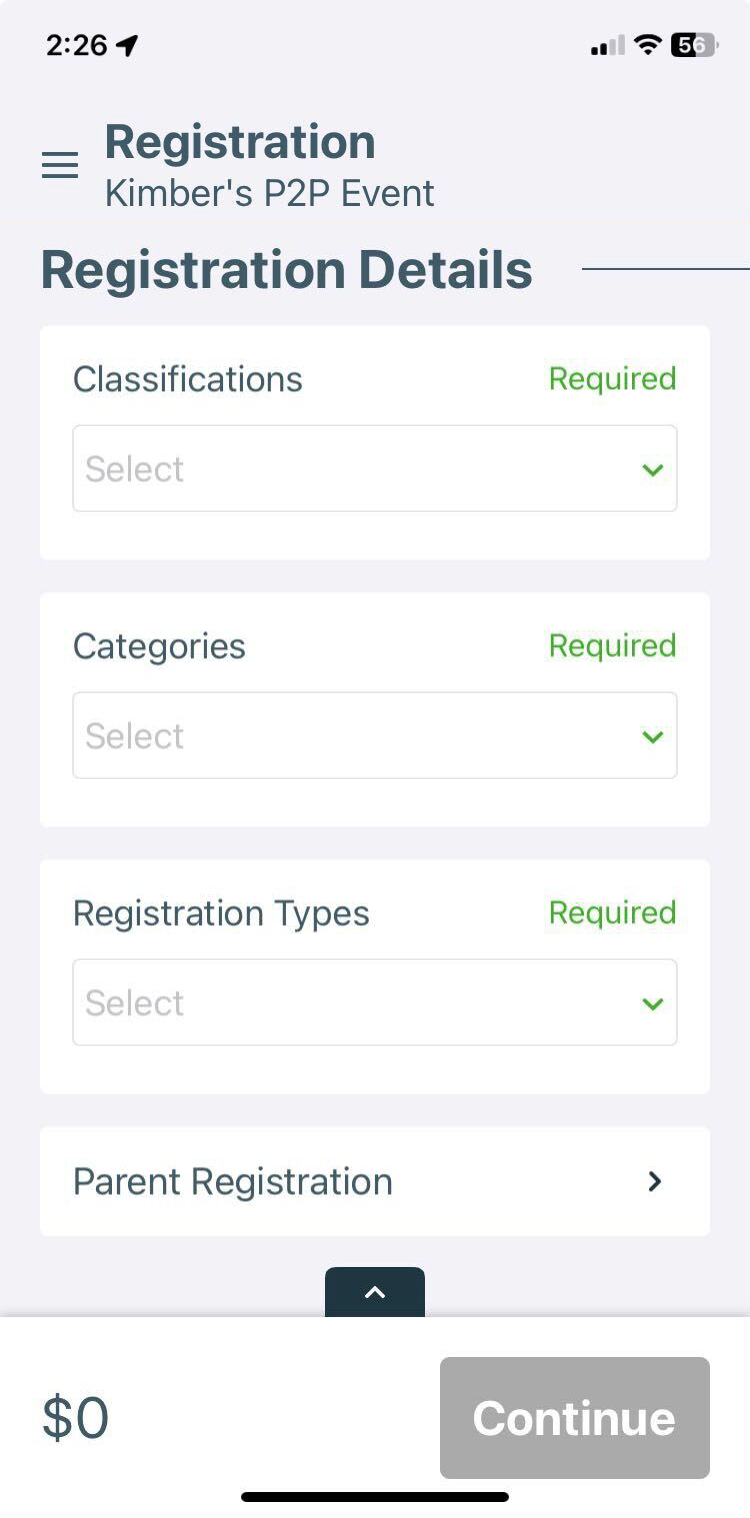Open the Registration Types Select dropdown
This screenshot has height=1518, width=750.
[360, 1003]
